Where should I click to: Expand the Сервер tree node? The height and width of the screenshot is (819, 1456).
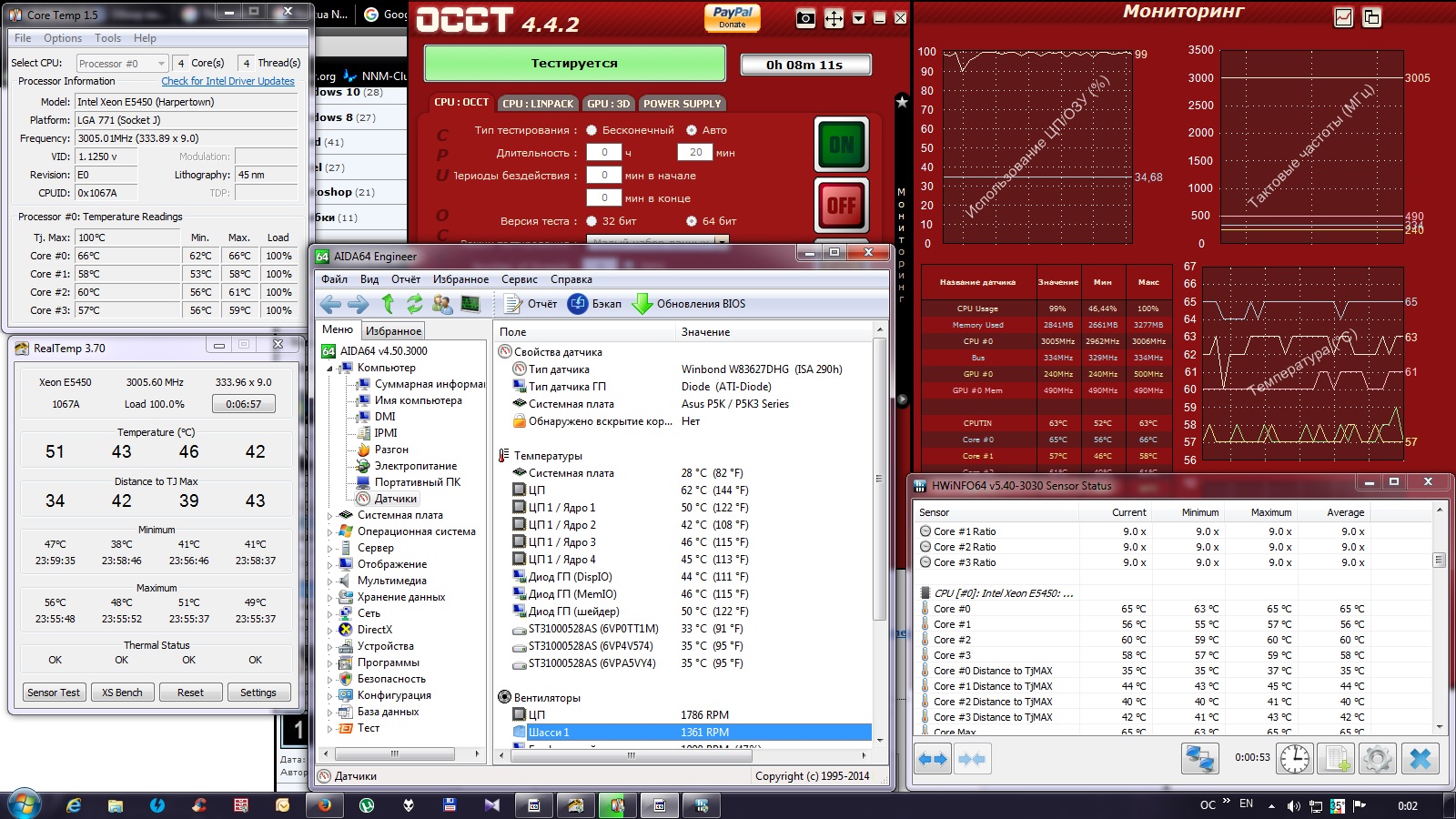329,548
